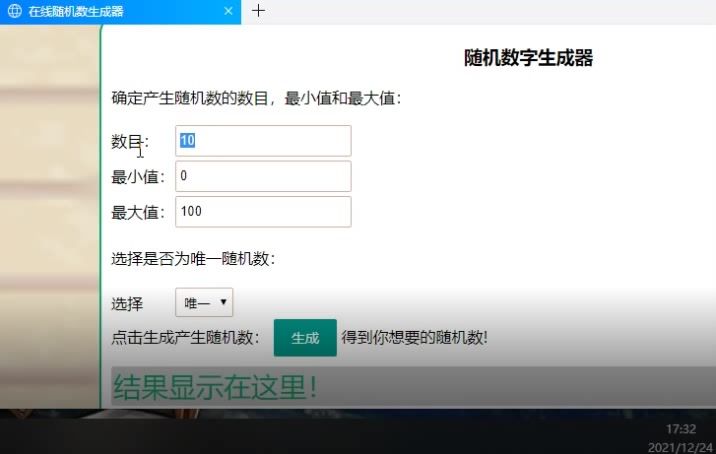Click the 结果显示在这里 result area
The width and height of the screenshot is (716, 454).
[x=413, y=386]
